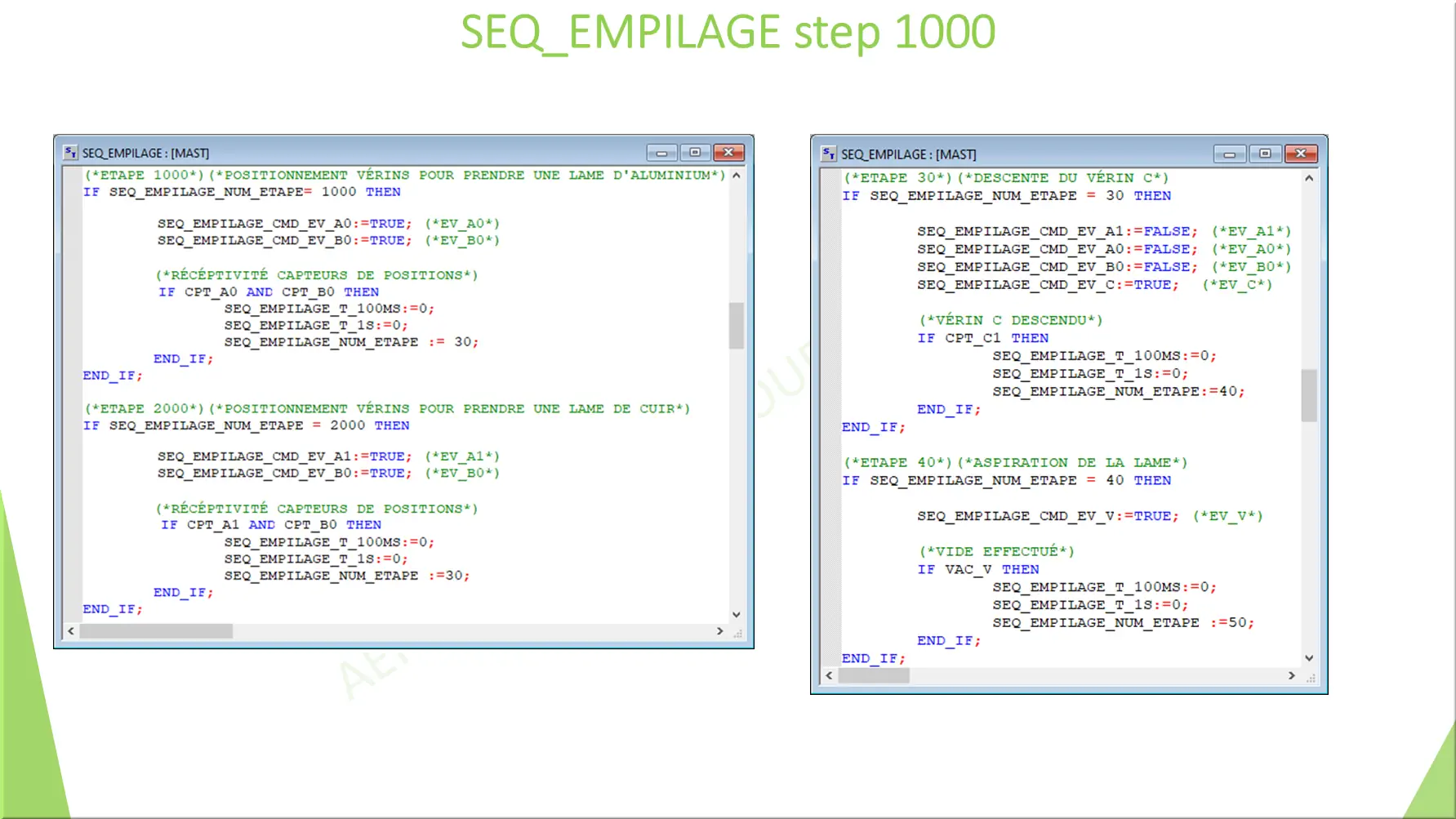The image size is (1456, 819).
Task: Click the scroll-down arrow of the left code window
Action: tap(737, 613)
